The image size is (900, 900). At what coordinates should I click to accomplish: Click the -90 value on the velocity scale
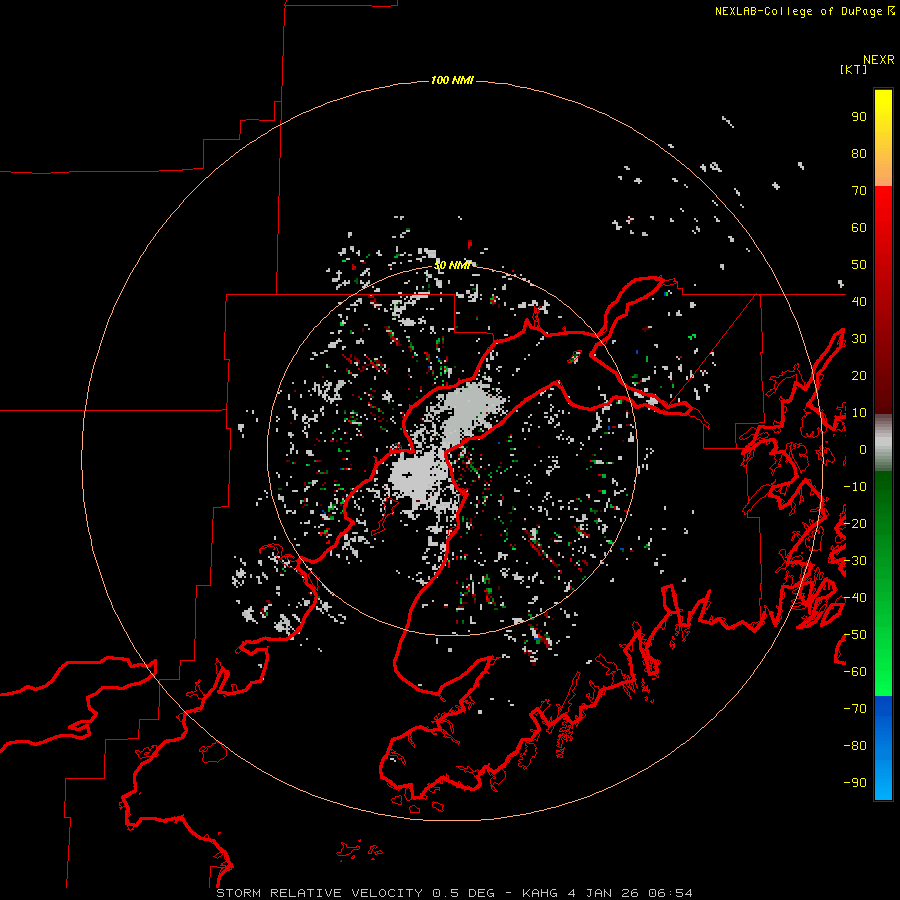coord(855,783)
